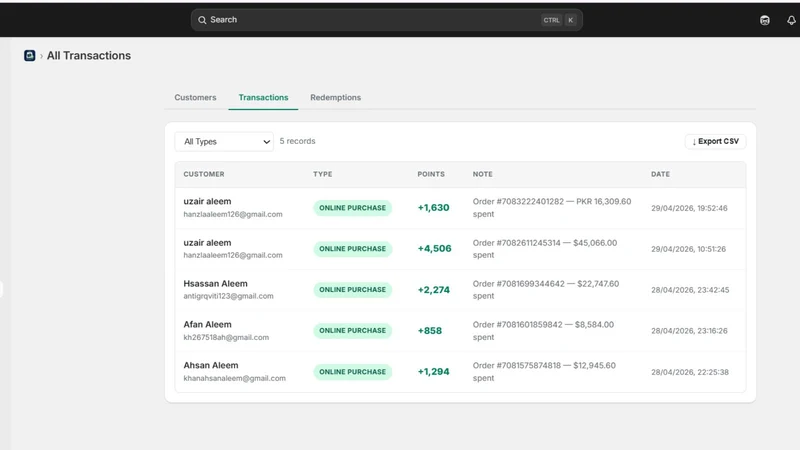Open the storefront icon in the top bar
800x450 pixels.
click(x=764, y=20)
